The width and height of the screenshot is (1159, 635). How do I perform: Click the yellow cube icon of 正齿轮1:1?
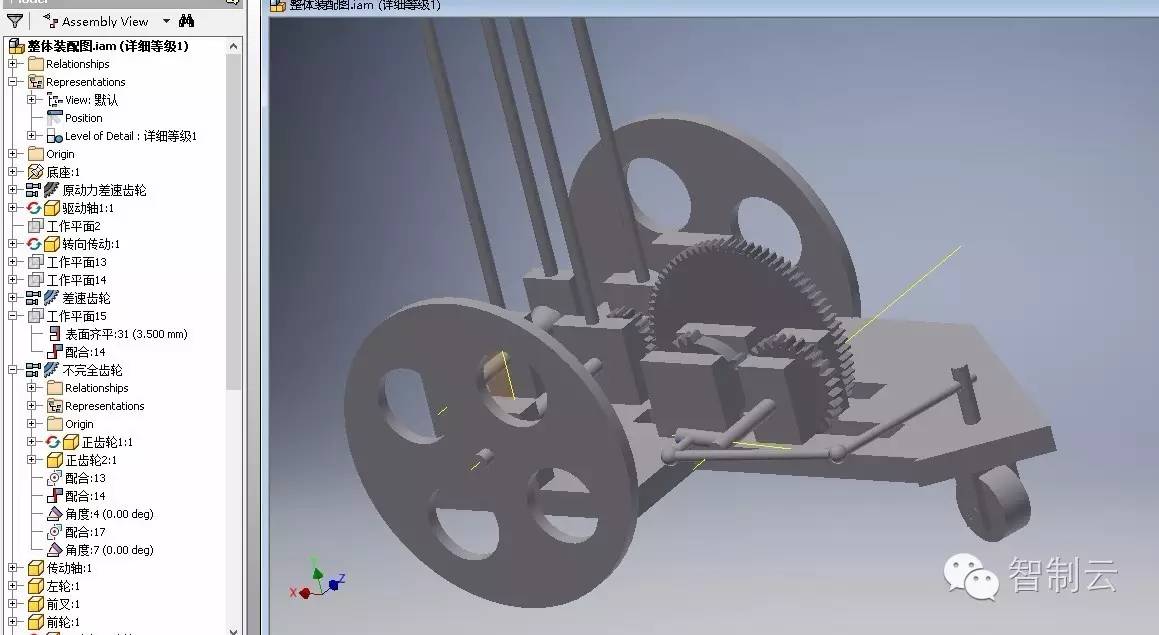pos(71,442)
